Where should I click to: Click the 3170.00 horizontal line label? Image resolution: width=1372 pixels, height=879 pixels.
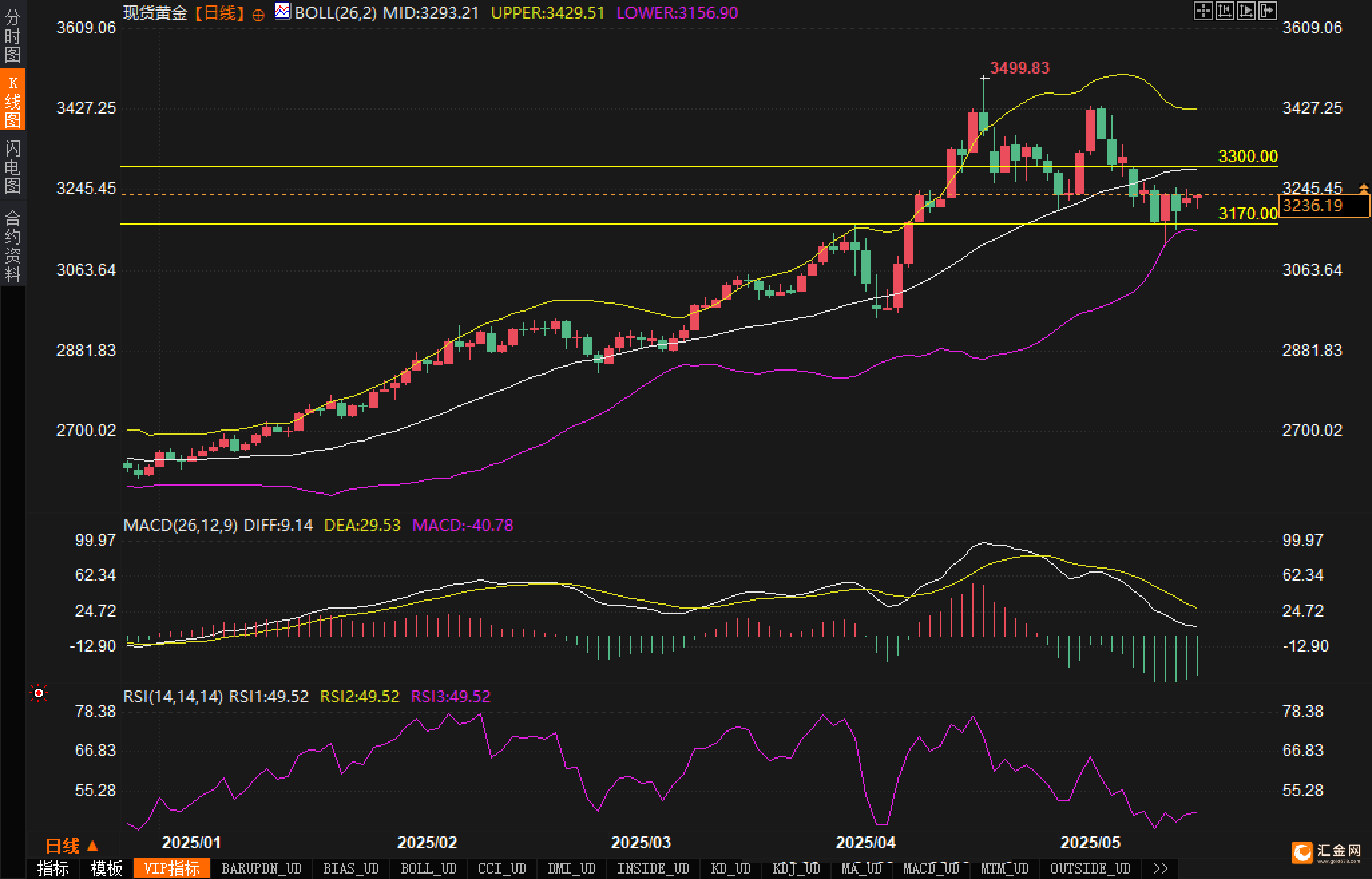tap(1248, 213)
